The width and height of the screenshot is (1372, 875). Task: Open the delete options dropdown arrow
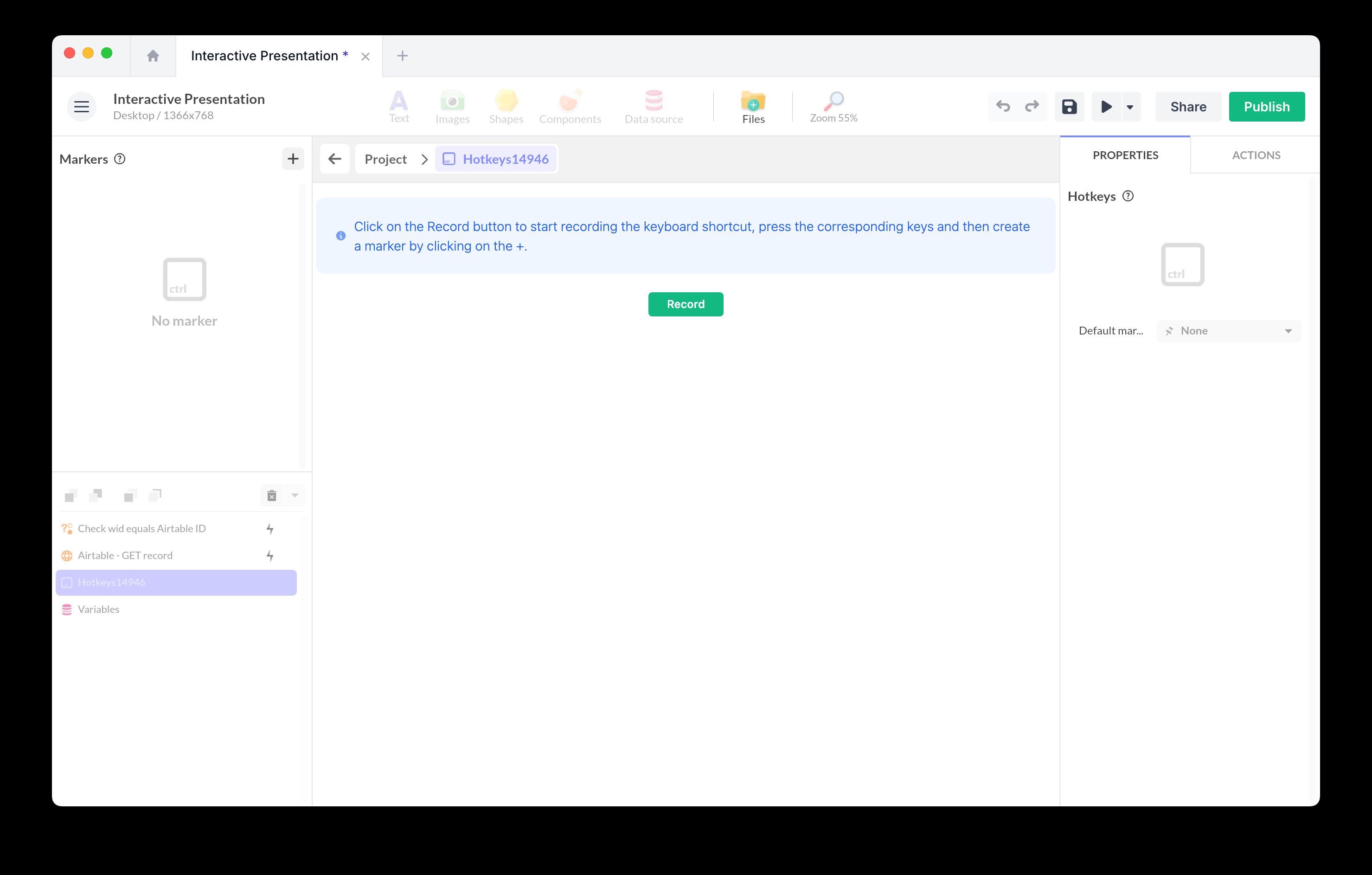tap(295, 495)
